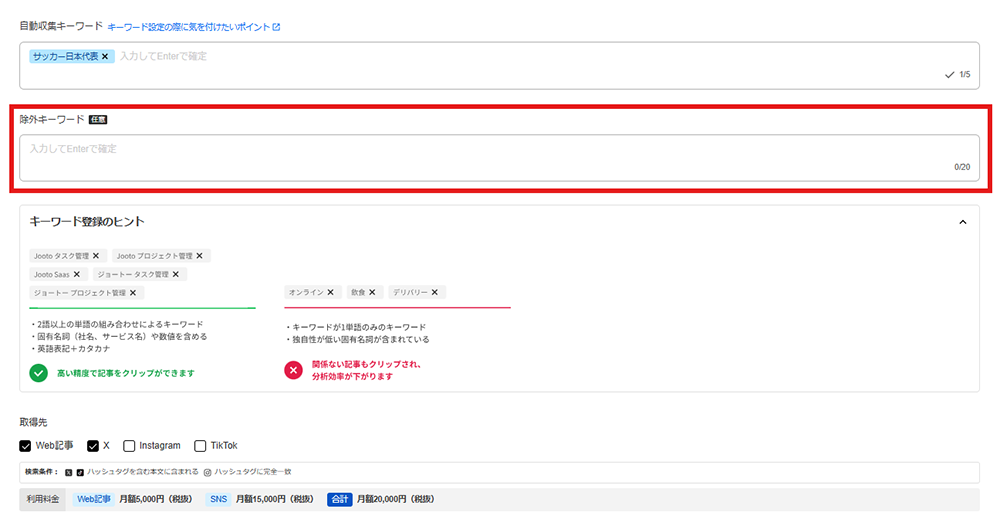Click the 任意 badge next to 除外キーワード
Image resolution: width=1000 pixels, height=519 pixels.
[x=98, y=119]
